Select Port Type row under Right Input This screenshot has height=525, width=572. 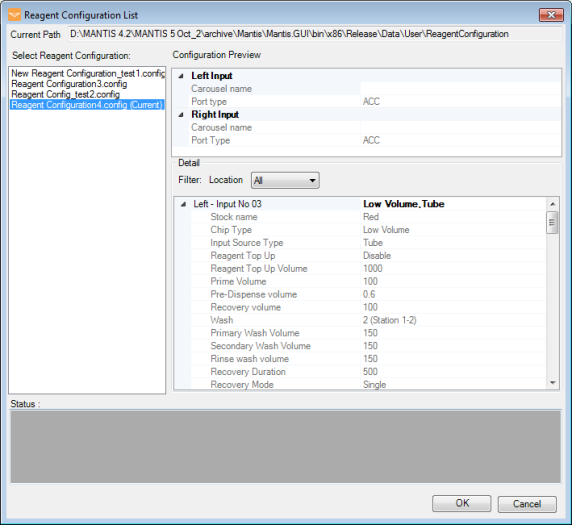click(x=376, y=140)
